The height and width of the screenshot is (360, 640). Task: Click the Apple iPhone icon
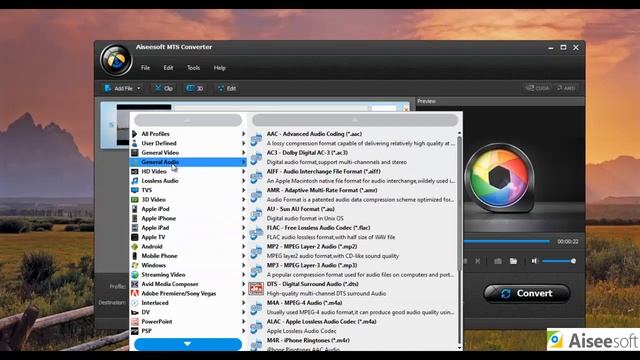pos(135,218)
